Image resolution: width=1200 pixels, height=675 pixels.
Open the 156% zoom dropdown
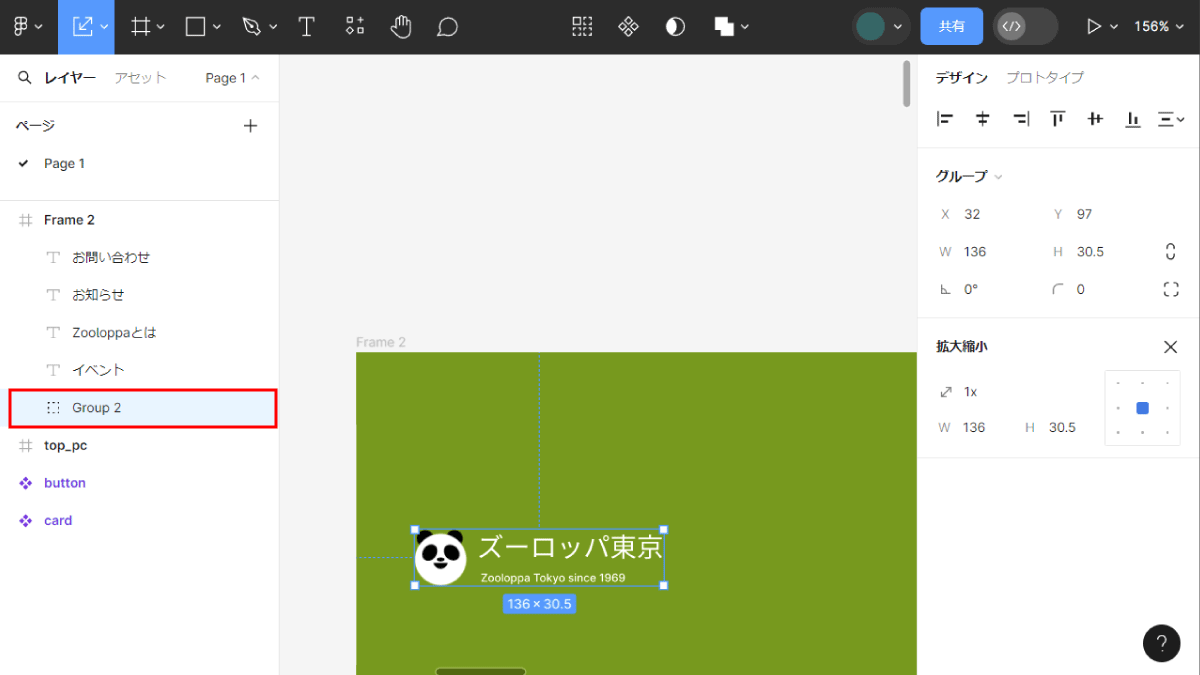click(1159, 27)
